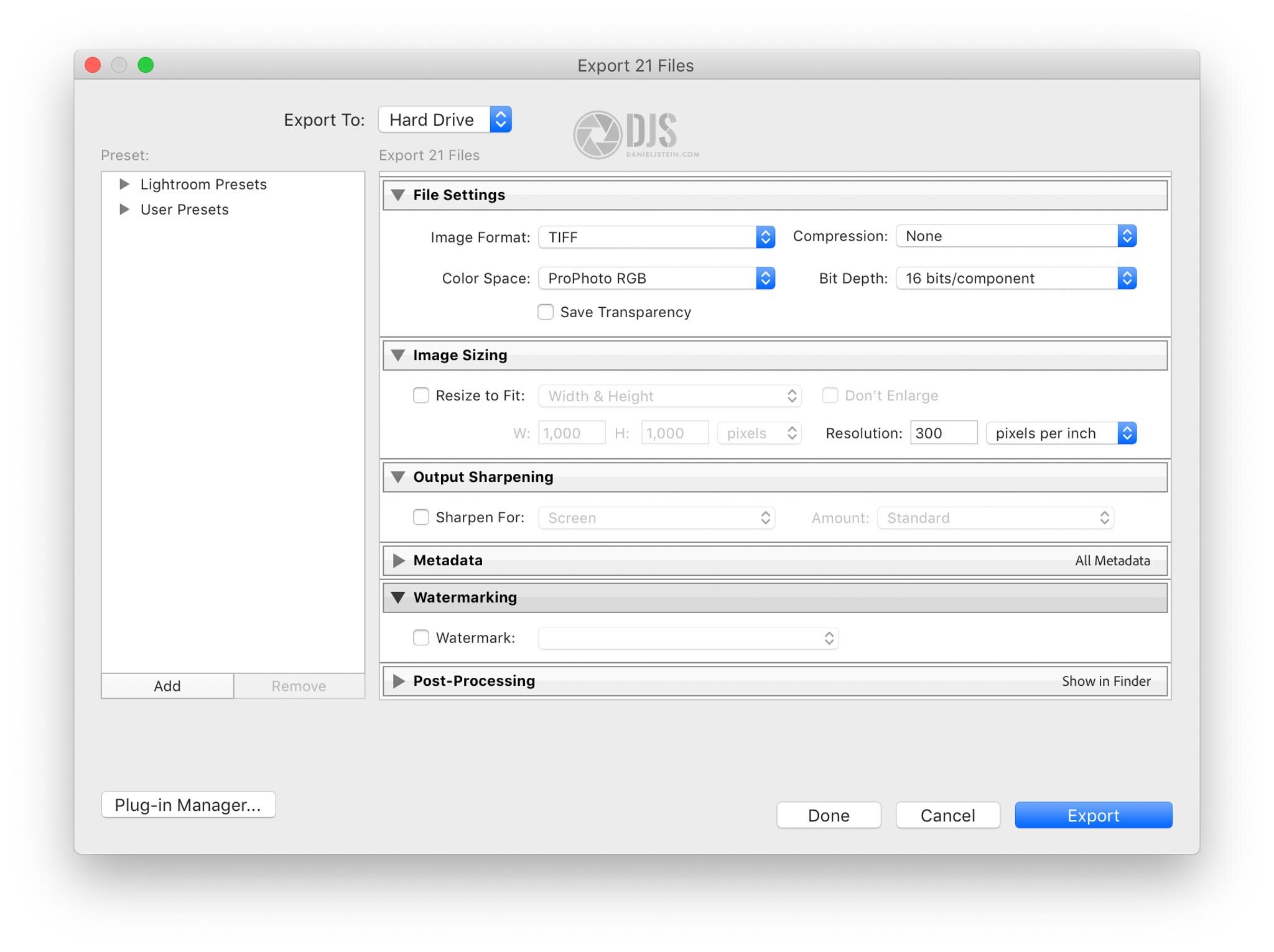Select the Lightroom Presets row
1274x952 pixels.
(x=233, y=184)
